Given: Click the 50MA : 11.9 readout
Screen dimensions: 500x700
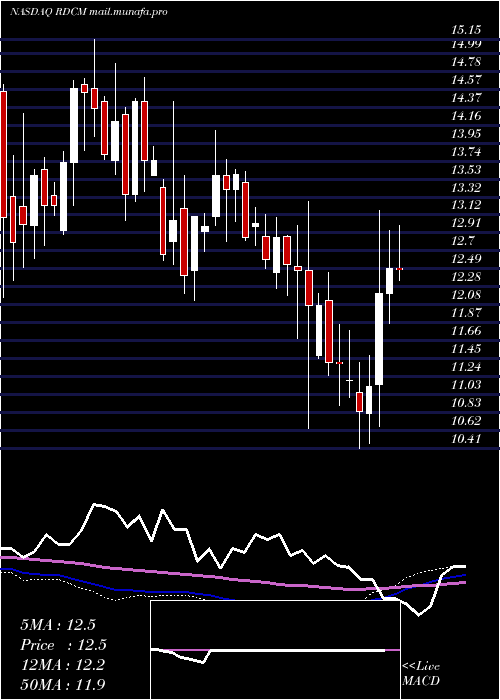Looking at the screenshot, I should [x=62, y=684].
